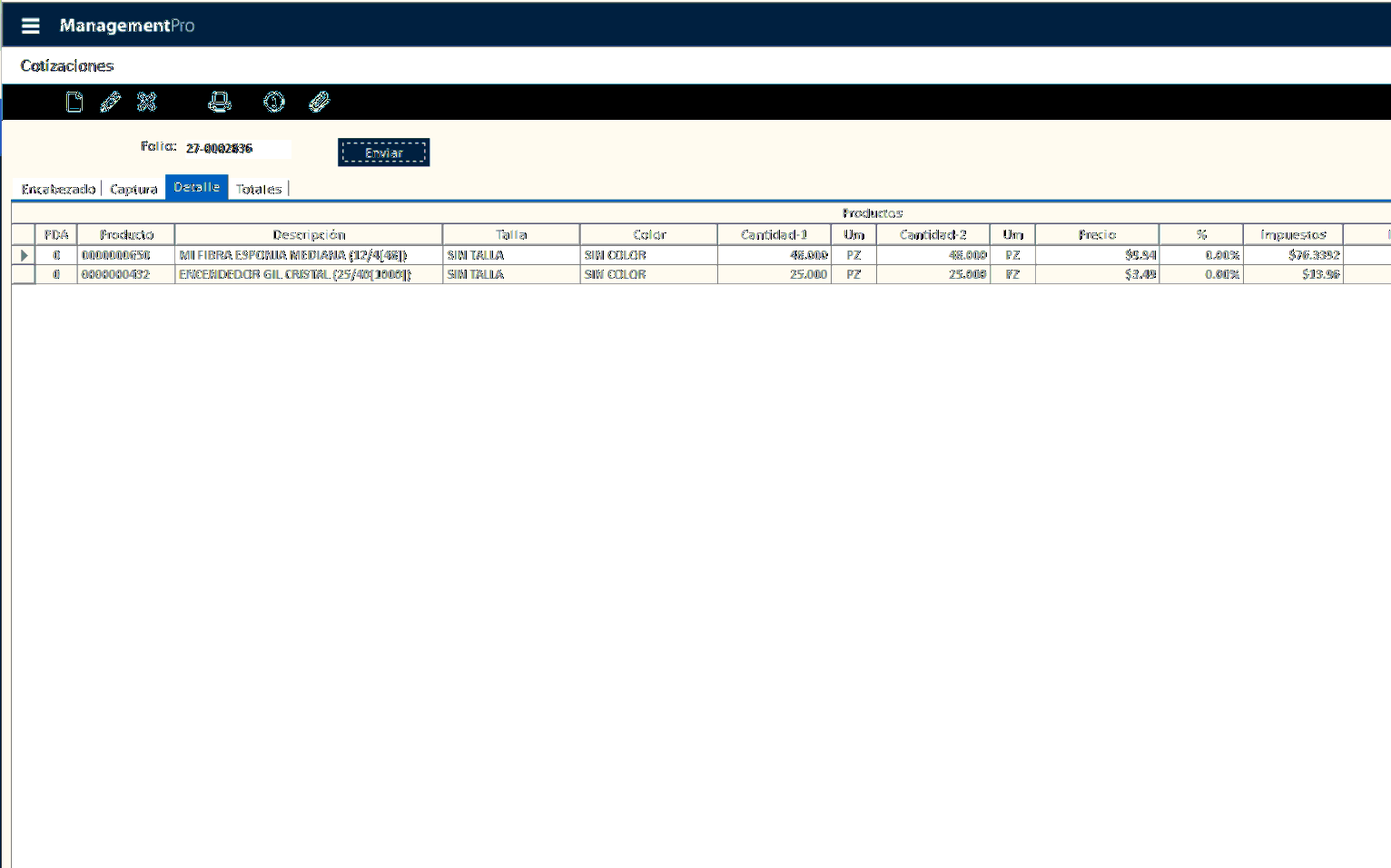Click the printer icon in the toolbar
The image size is (1391, 868).
click(x=219, y=102)
